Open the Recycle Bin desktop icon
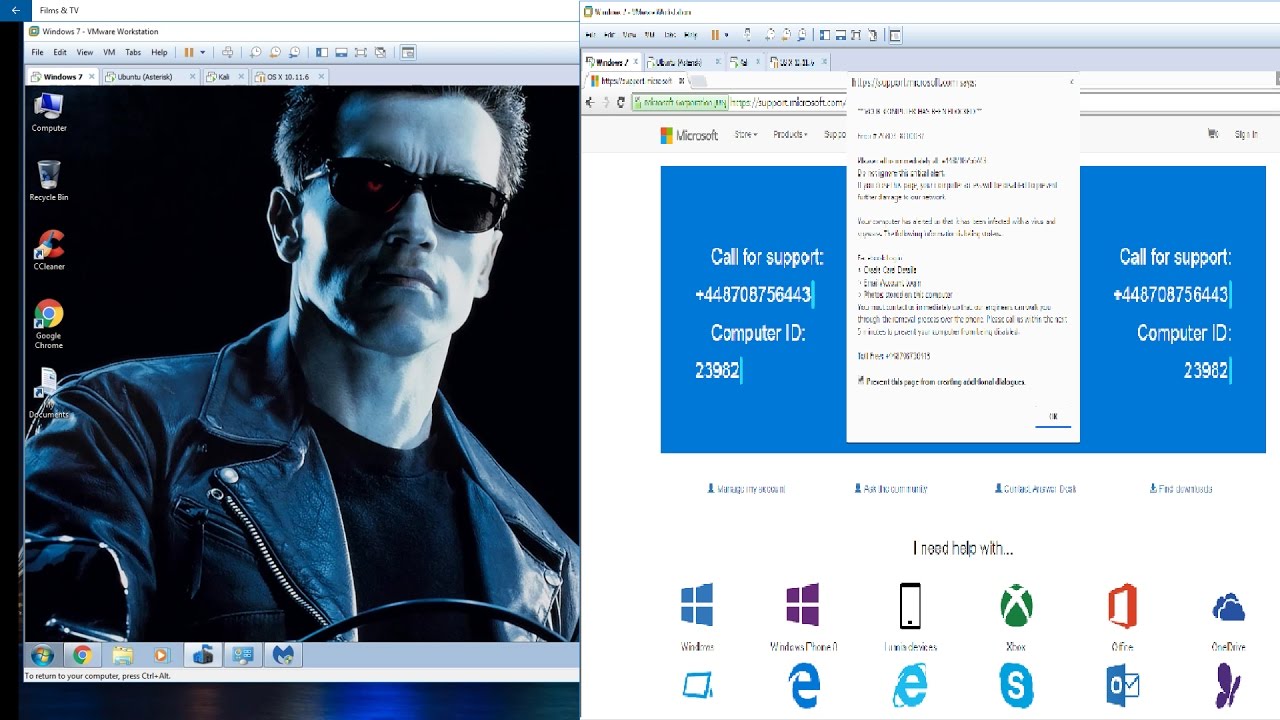Screen dimensions: 1280x720 [48, 181]
